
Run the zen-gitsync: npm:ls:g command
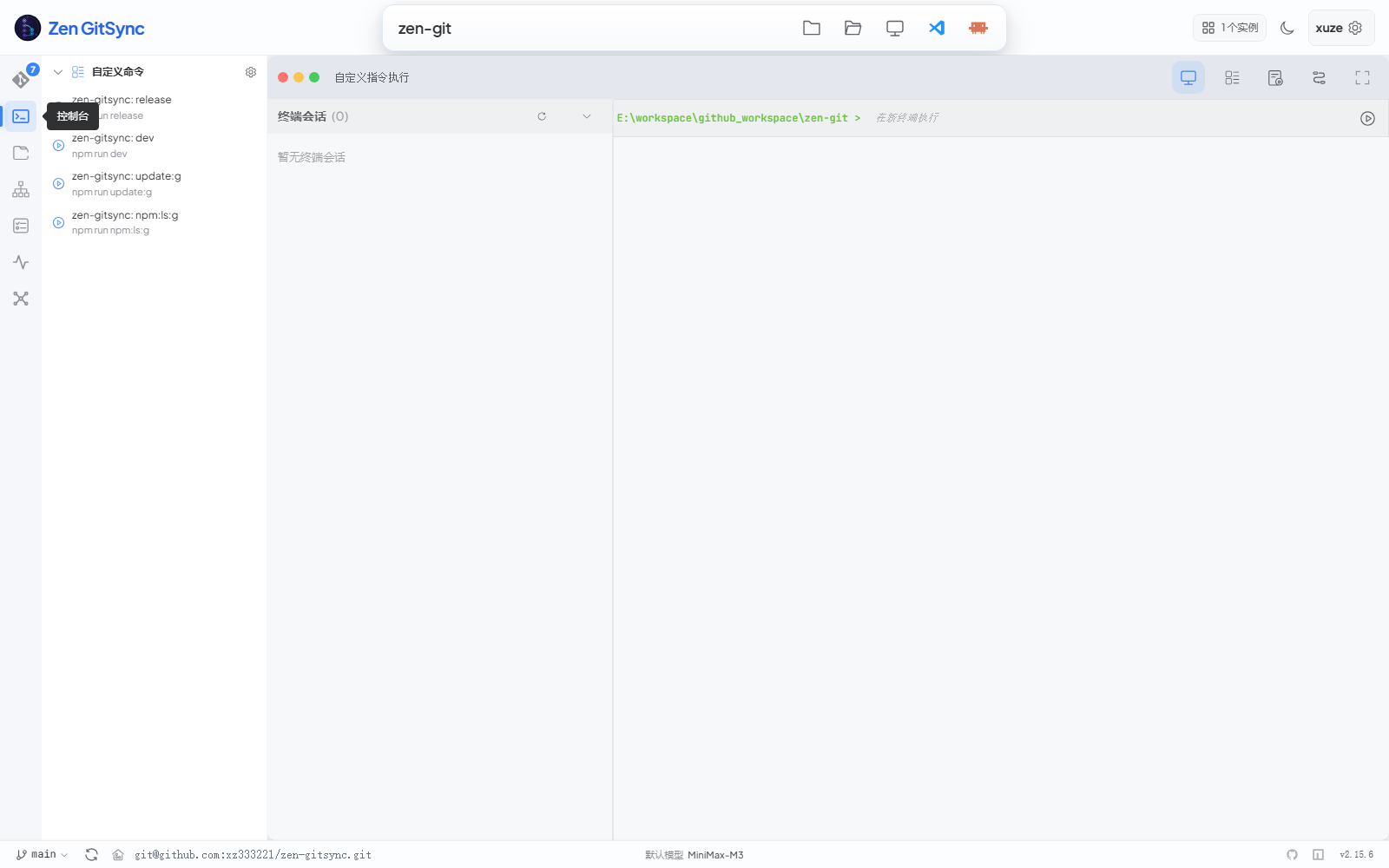[58, 222]
